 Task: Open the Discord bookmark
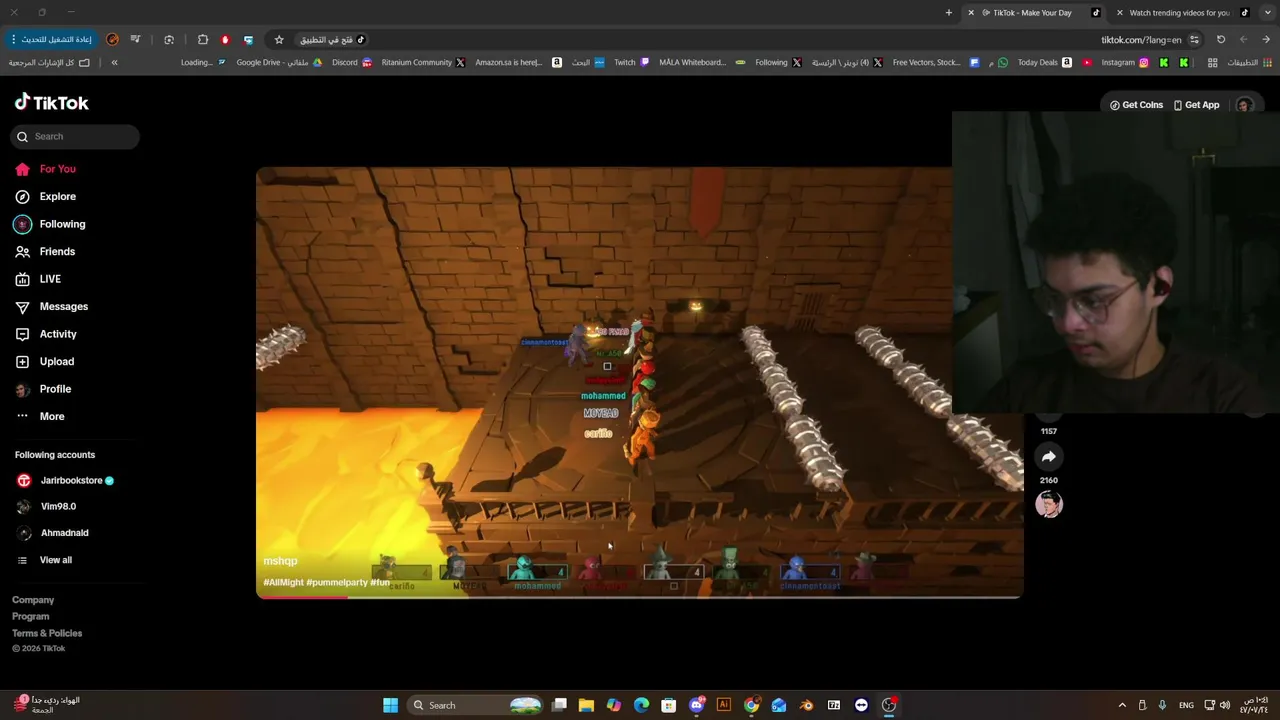pos(352,62)
